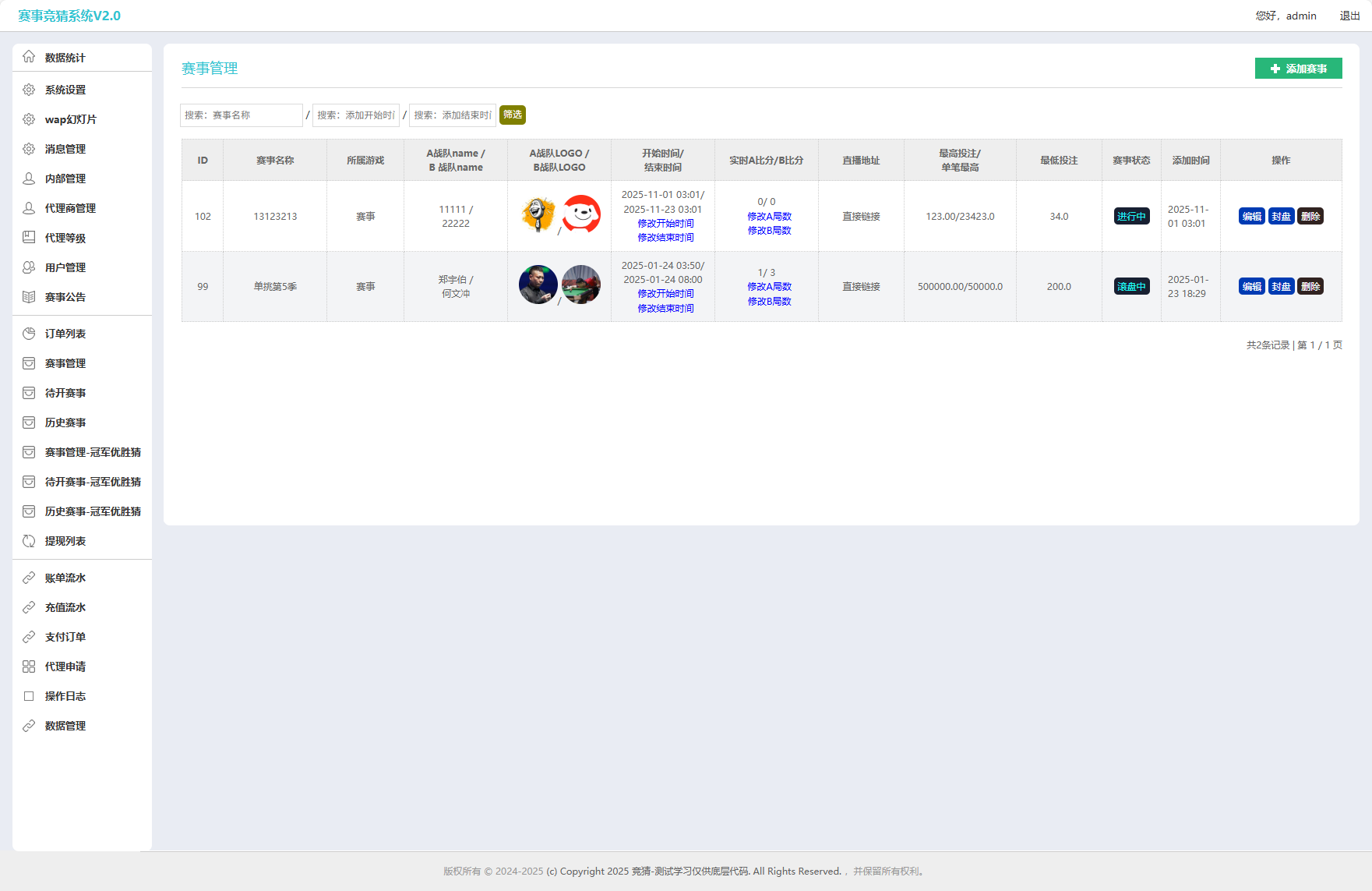1372x891 pixels.
Task: Click 修改B局数 link for event 99
Action: (x=769, y=302)
